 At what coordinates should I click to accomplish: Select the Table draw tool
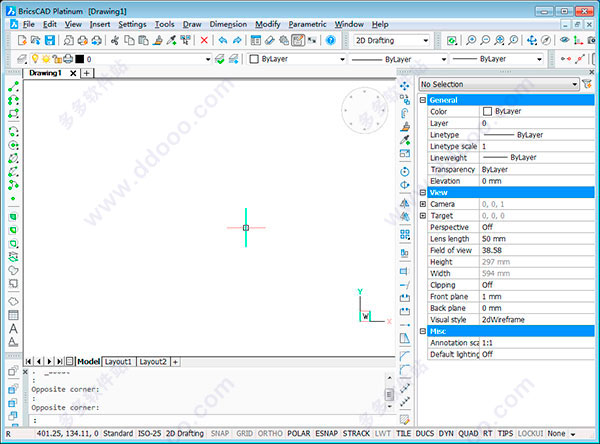13,315
